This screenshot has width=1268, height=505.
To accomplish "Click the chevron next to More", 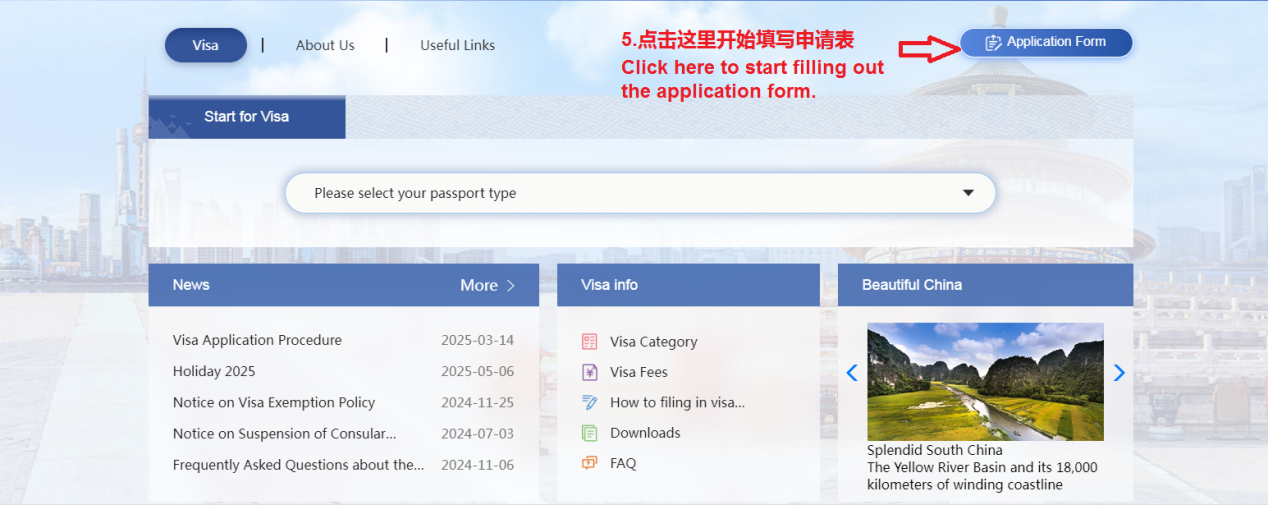I will 511,285.
